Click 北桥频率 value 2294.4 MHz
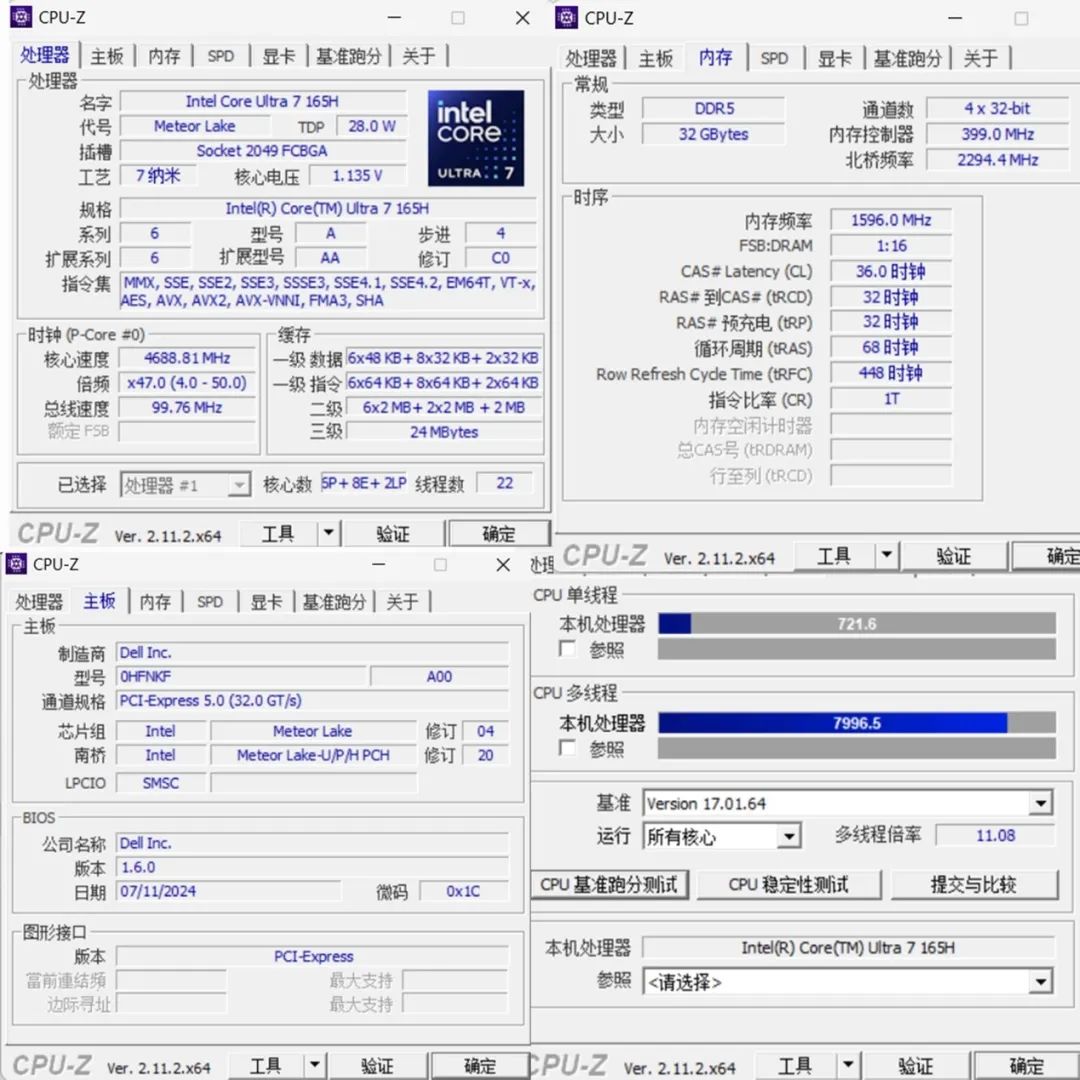1080x1080 pixels. (x=997, y=160)
